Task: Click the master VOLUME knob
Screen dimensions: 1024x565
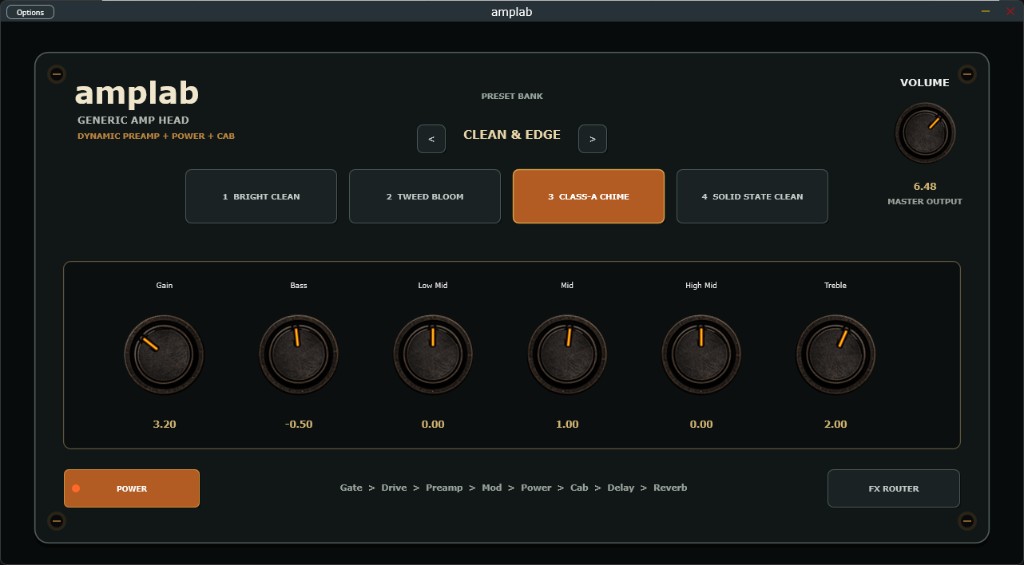Action: (x=925, y=133)
